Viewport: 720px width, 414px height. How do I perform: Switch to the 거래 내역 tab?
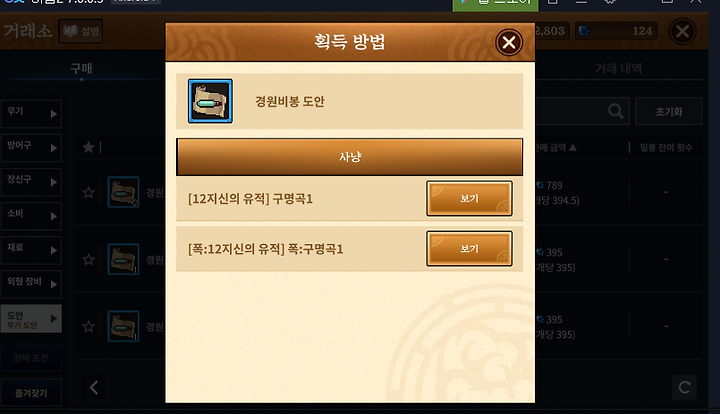click(x=619, y=69)
